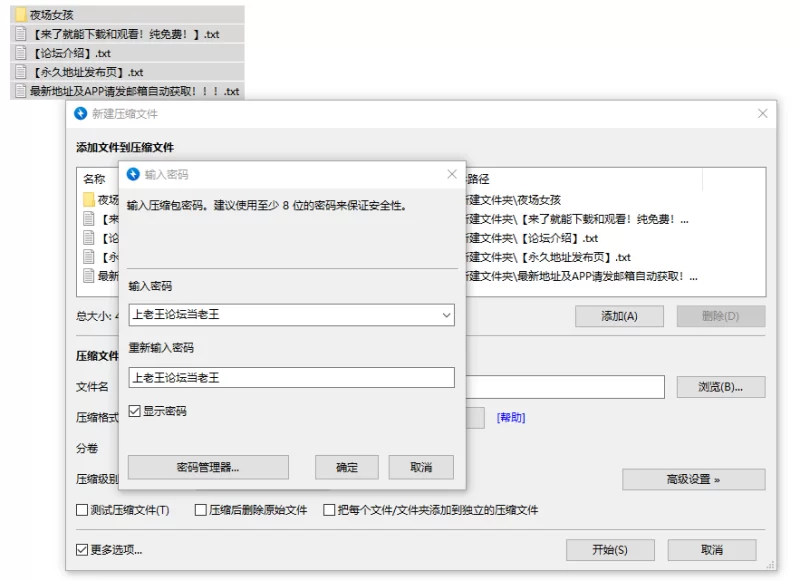
Task: Uncheck the 显示密码 checkbox
Action: click(135, 411)
